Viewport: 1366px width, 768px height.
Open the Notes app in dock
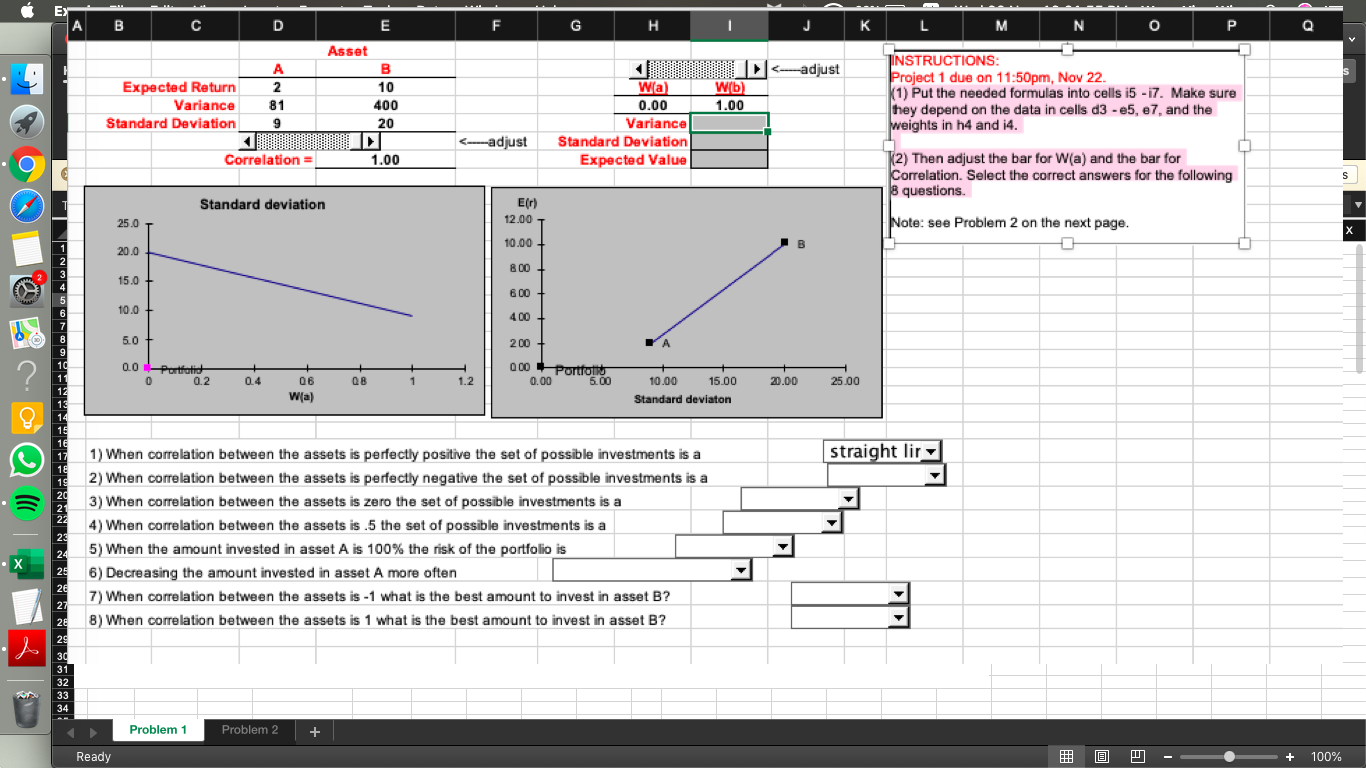[x=28, y=249]
